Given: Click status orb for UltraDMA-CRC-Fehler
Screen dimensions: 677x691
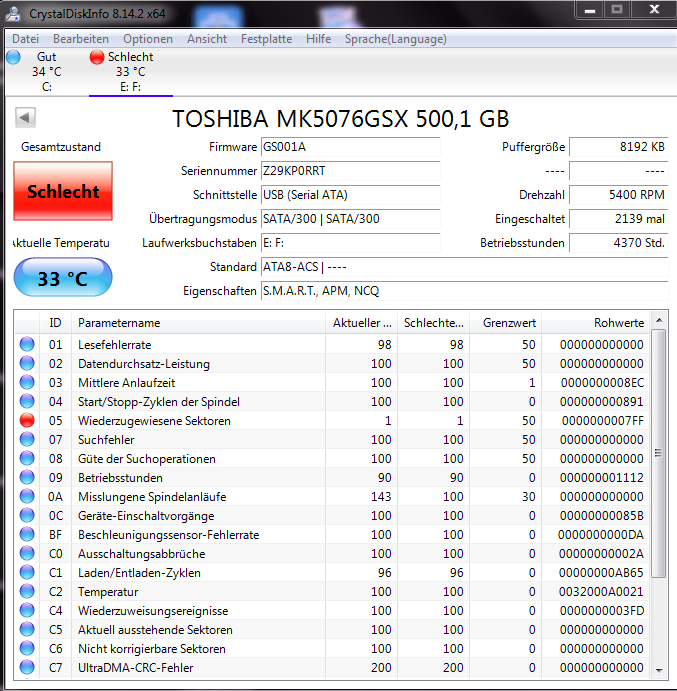Looking at the screenshot, I should (x=27, y=667).
